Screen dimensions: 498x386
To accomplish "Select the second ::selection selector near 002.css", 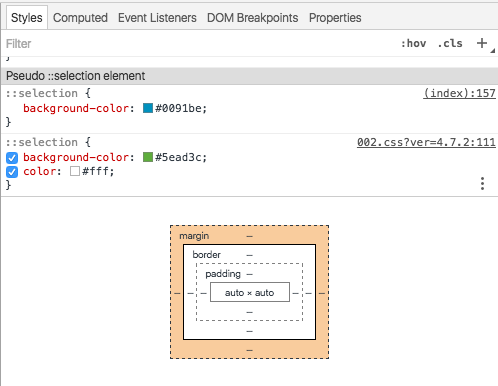I will coord(42,142).
